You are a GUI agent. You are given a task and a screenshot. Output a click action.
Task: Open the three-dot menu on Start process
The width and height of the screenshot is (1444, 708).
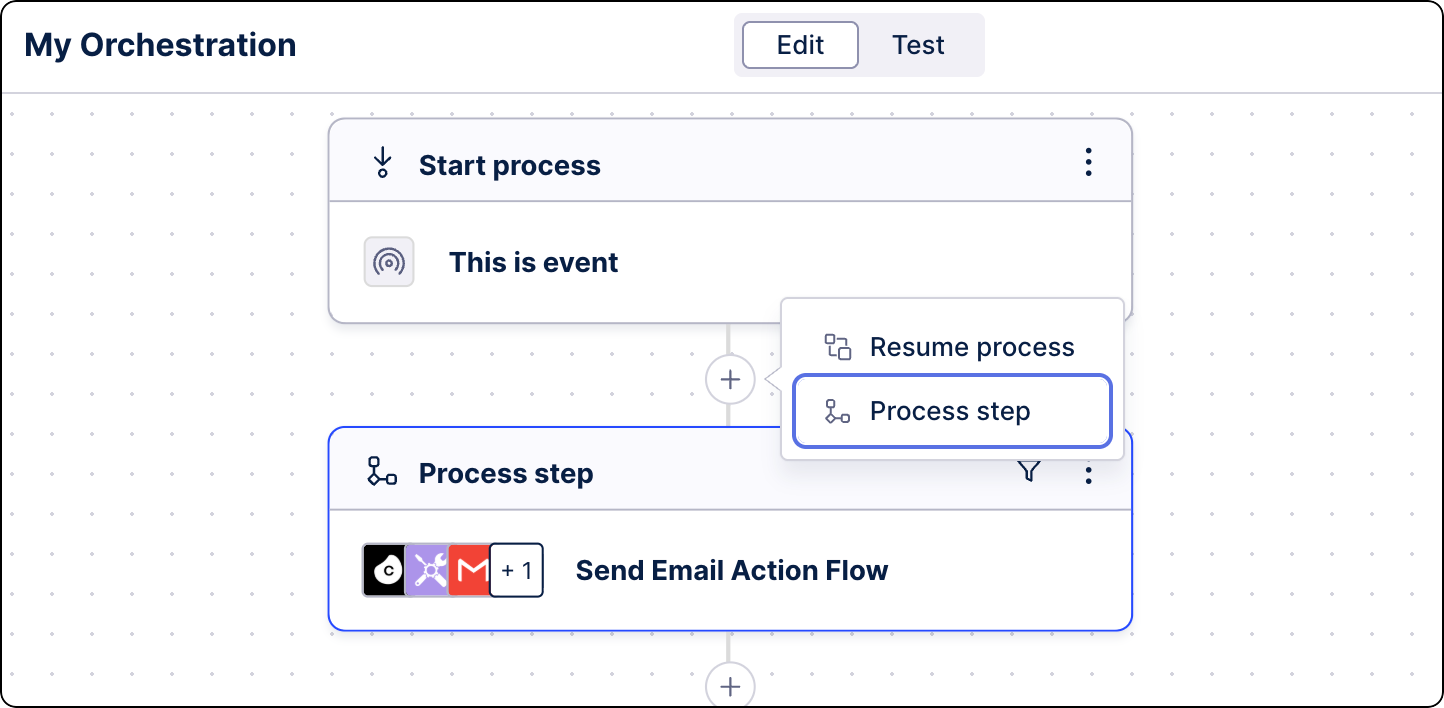pos(1088,161)
